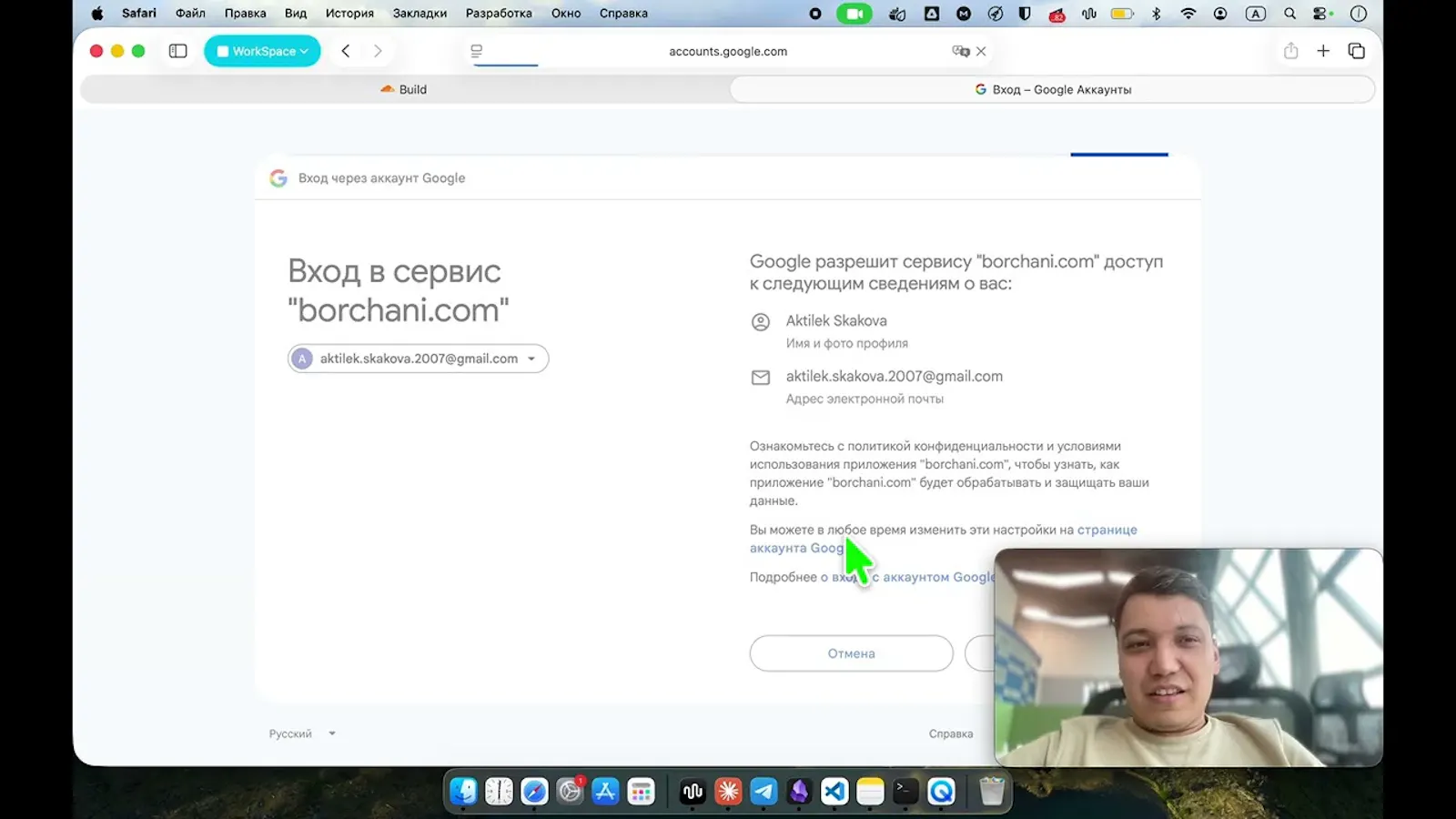Go back with the toolbar arrow
Viewport: 1456px width, 819px height.
(346, 51)
